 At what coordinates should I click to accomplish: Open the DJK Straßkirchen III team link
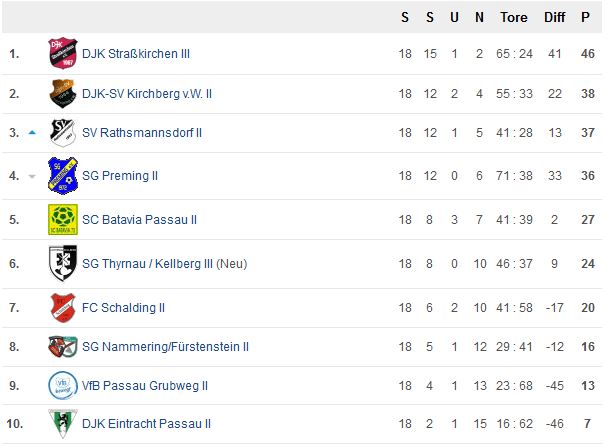pyautogui.click(x=136, y=54)
